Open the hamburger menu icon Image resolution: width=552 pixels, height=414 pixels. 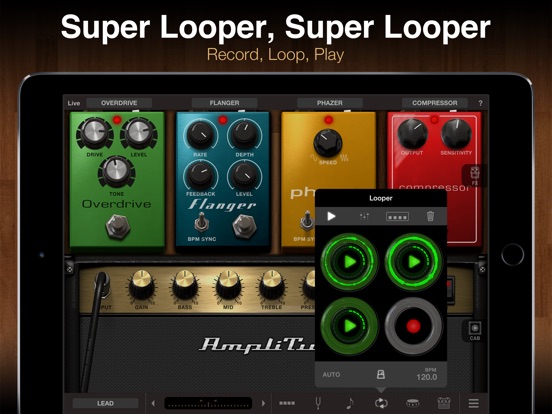pyautogui.click(x=473, y=403)
